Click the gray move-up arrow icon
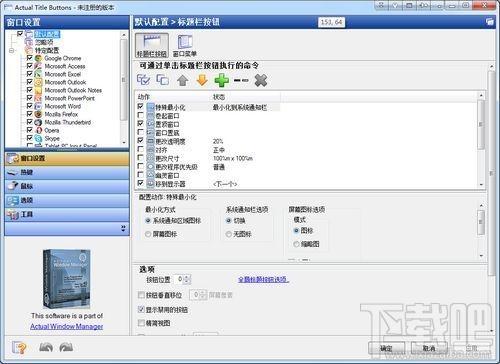Image resolution: width=500 pixels, height=364 pixels. (x=182, y=80)
